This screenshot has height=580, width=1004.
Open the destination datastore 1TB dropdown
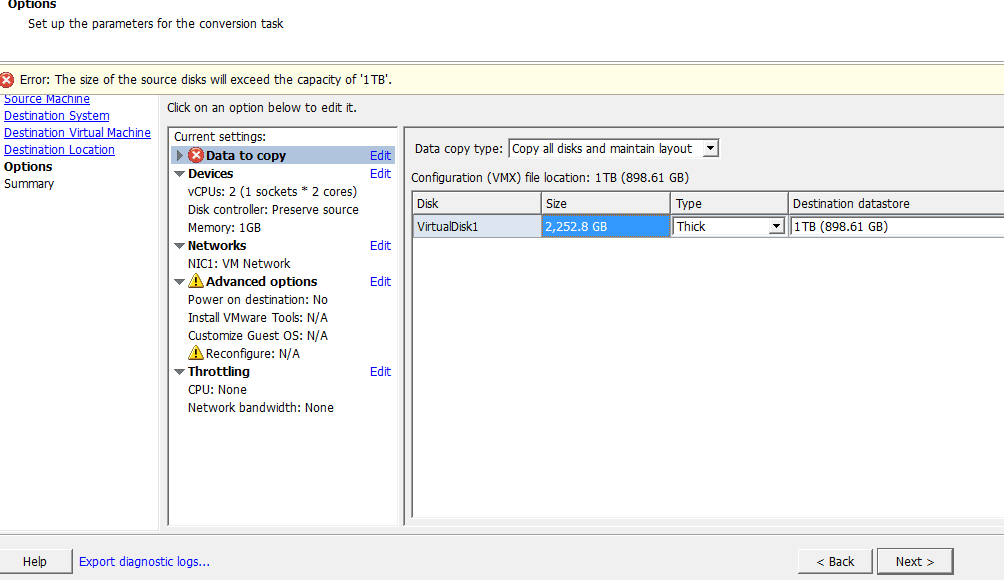point(896,227)
